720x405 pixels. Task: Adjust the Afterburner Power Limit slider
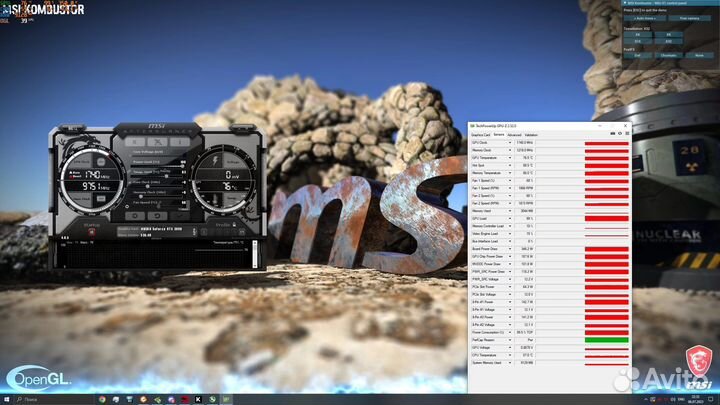coord(157,166)
